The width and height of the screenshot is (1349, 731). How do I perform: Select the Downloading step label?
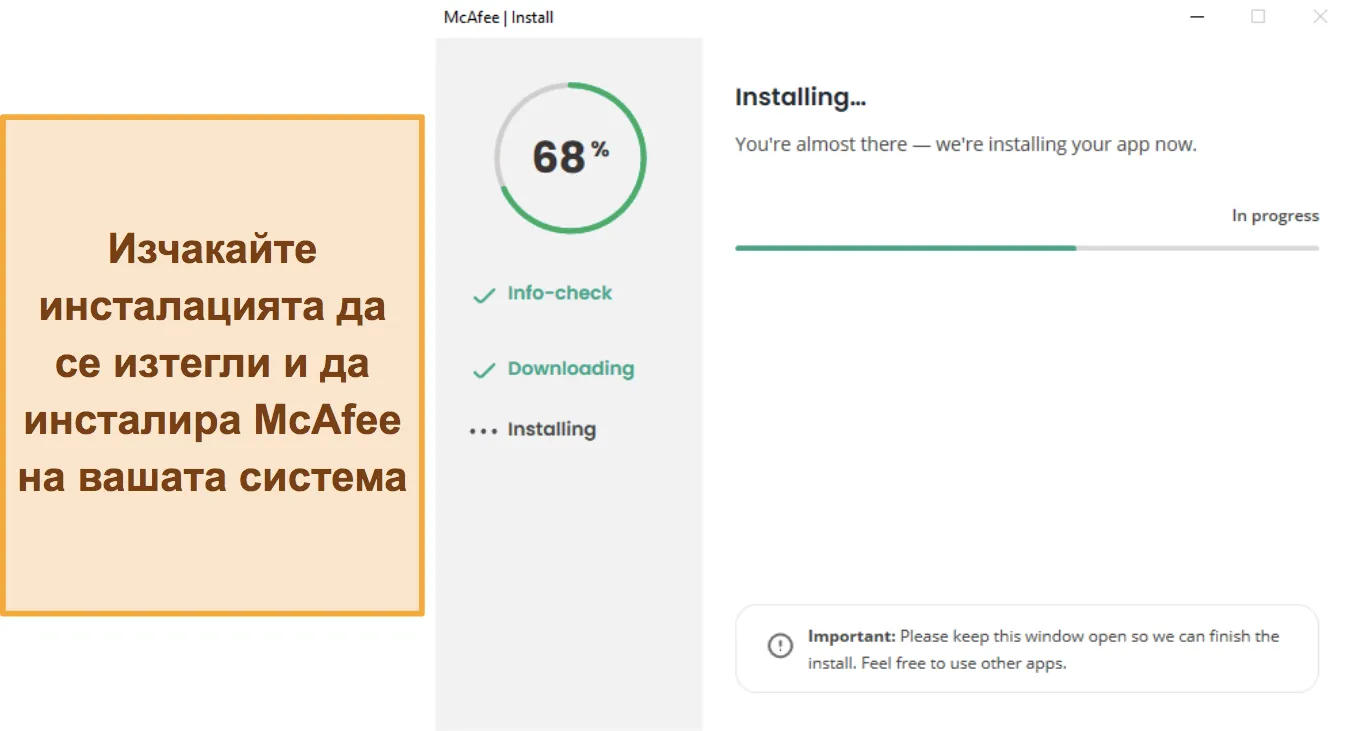[x=571, y=368]
